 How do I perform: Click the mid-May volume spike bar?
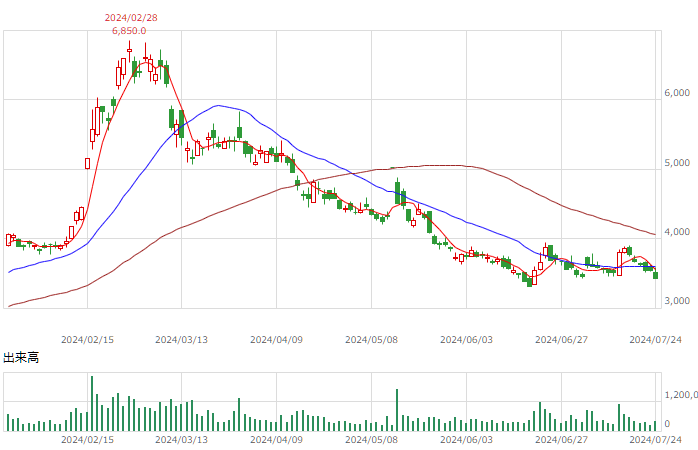click(x=397, y=410)
